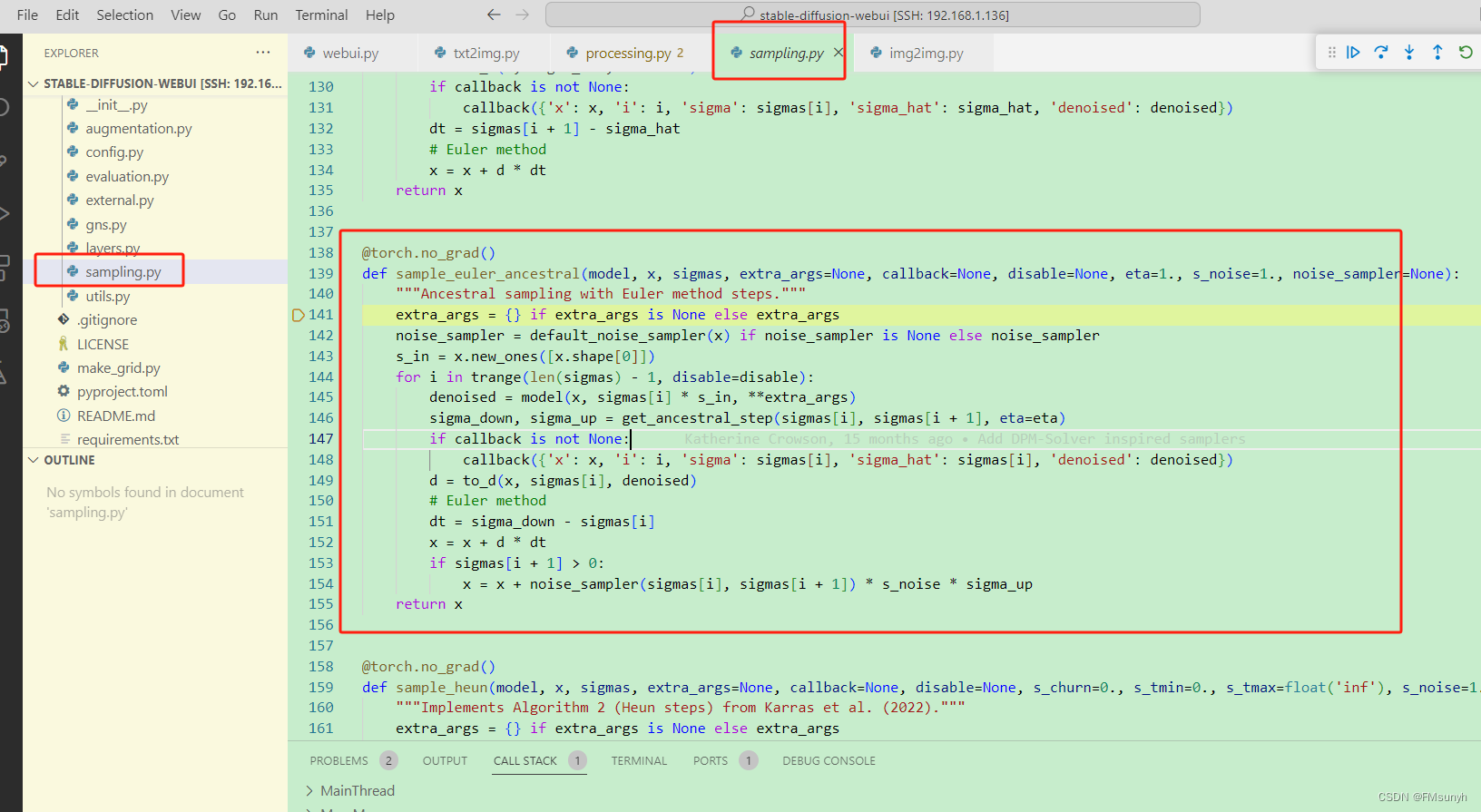This screenshot has height=812, width=1481.
Task: Switch to the processing.py tab
Action: coord(630,53)
